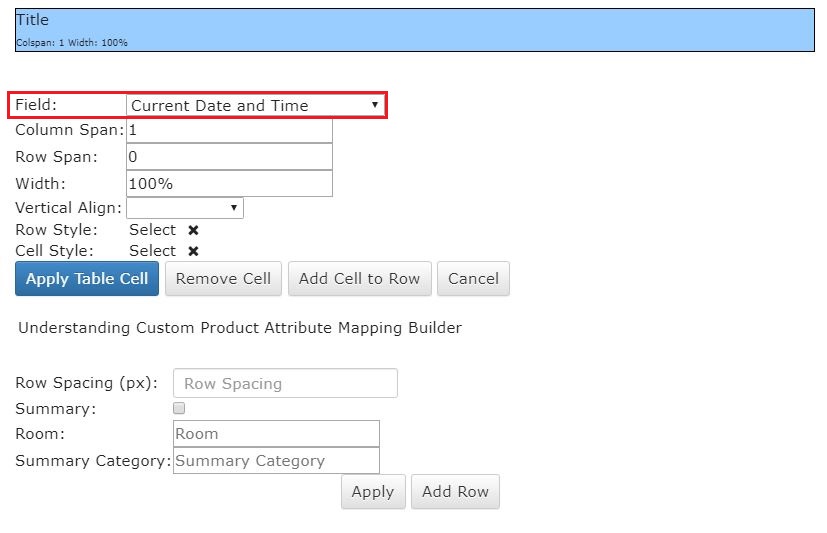Focus the Summary Category text field
The height and width of the screenshot is (533, 827).
click(276, 460)
